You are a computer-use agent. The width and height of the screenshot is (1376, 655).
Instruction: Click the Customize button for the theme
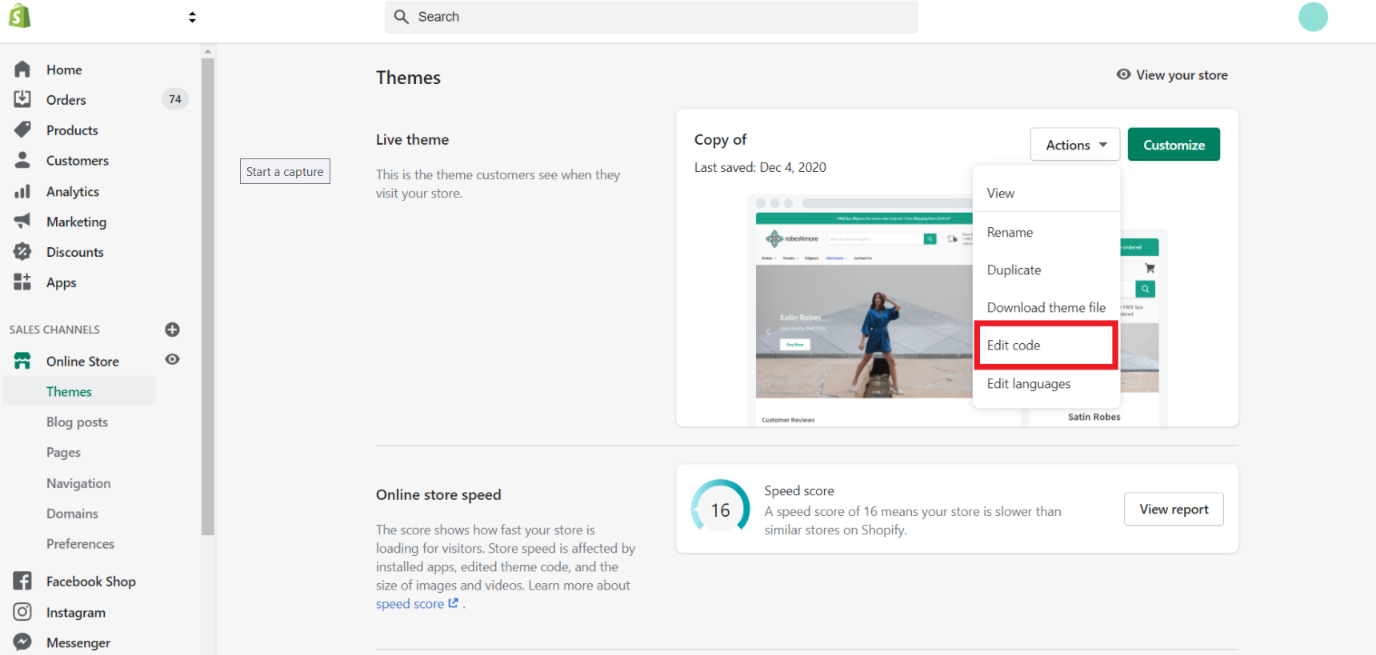1173,144
